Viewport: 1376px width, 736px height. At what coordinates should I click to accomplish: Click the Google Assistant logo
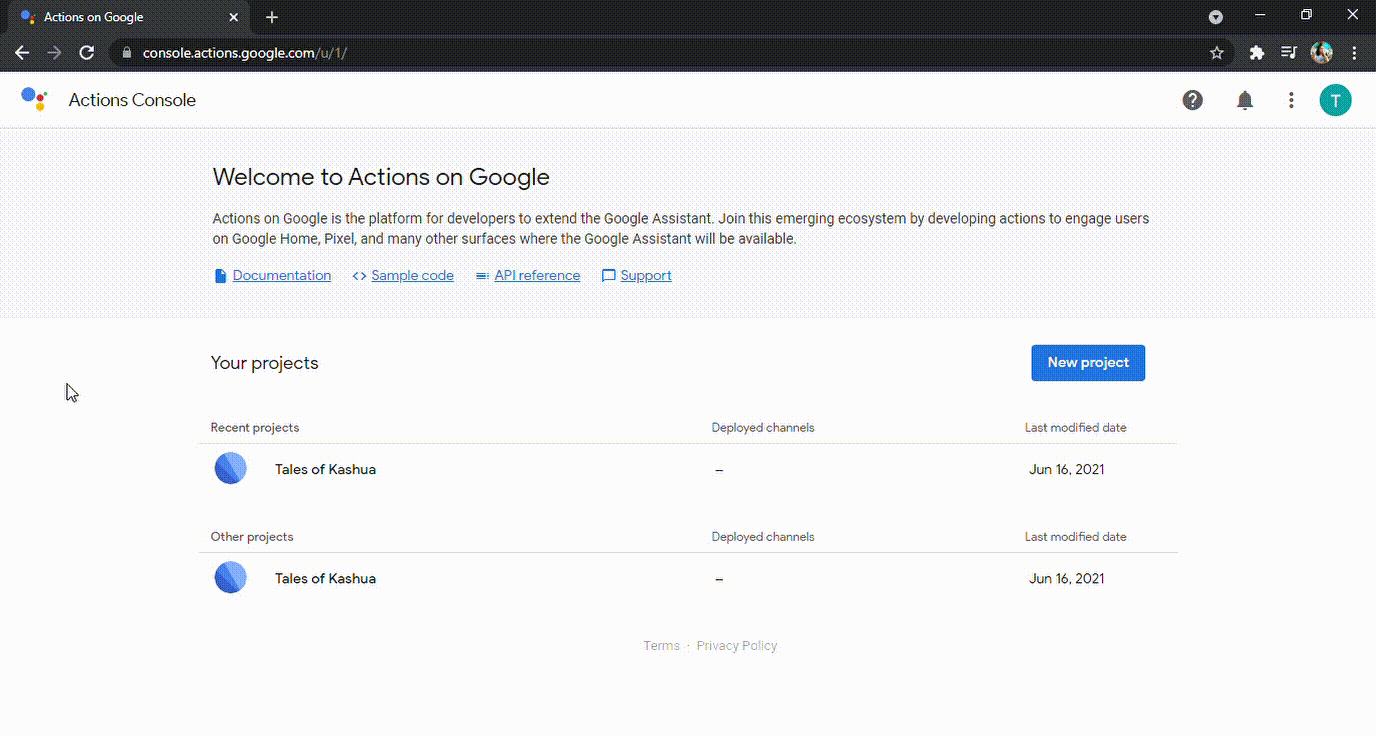click(x=34, y=99)
